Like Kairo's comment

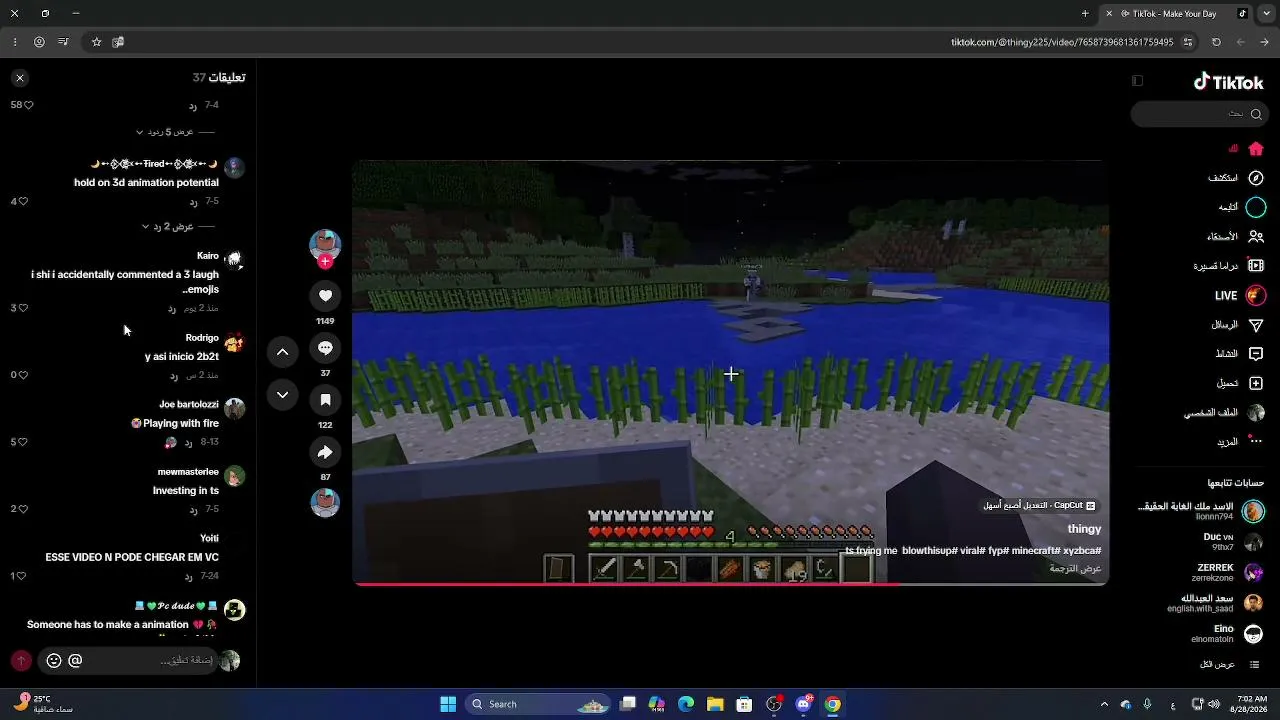click(23, 308)
